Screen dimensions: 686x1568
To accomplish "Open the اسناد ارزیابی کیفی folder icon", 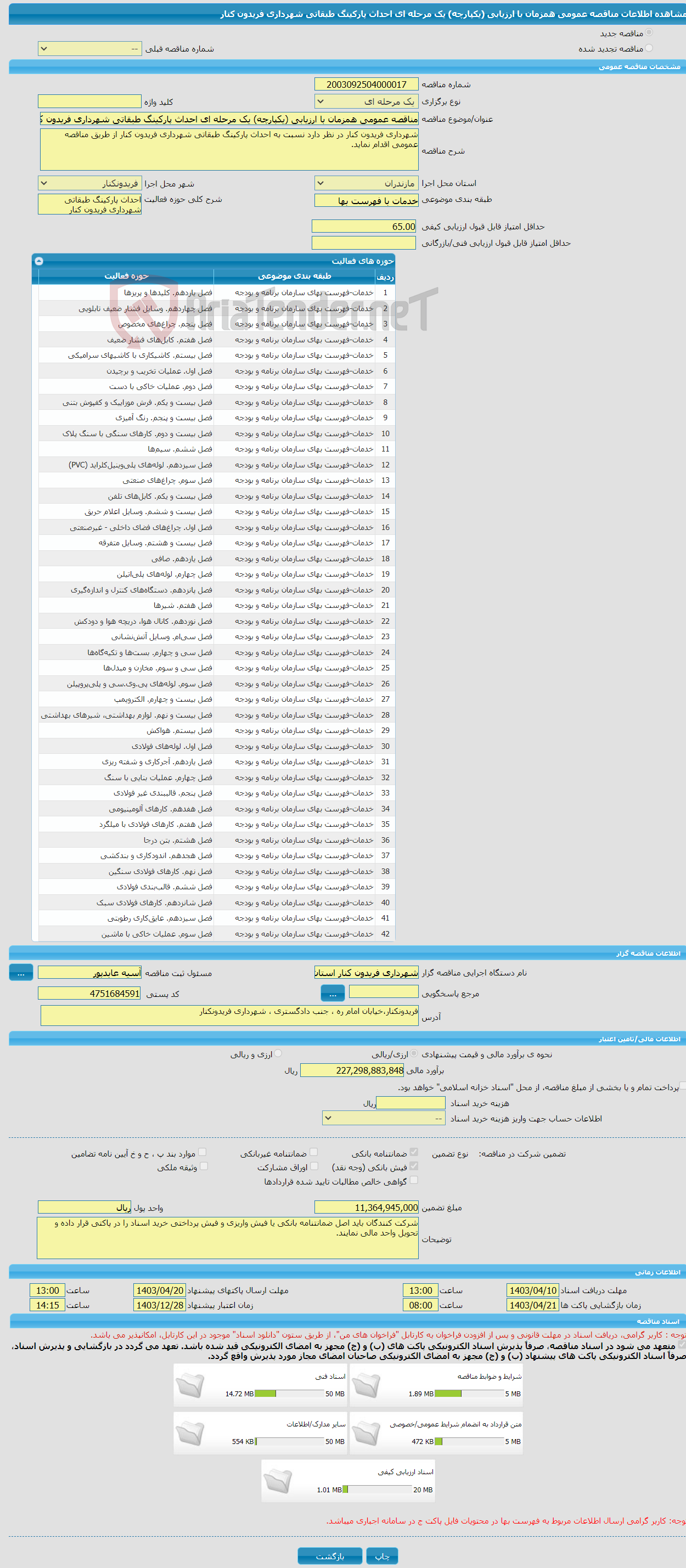I will pos(278,1481).
